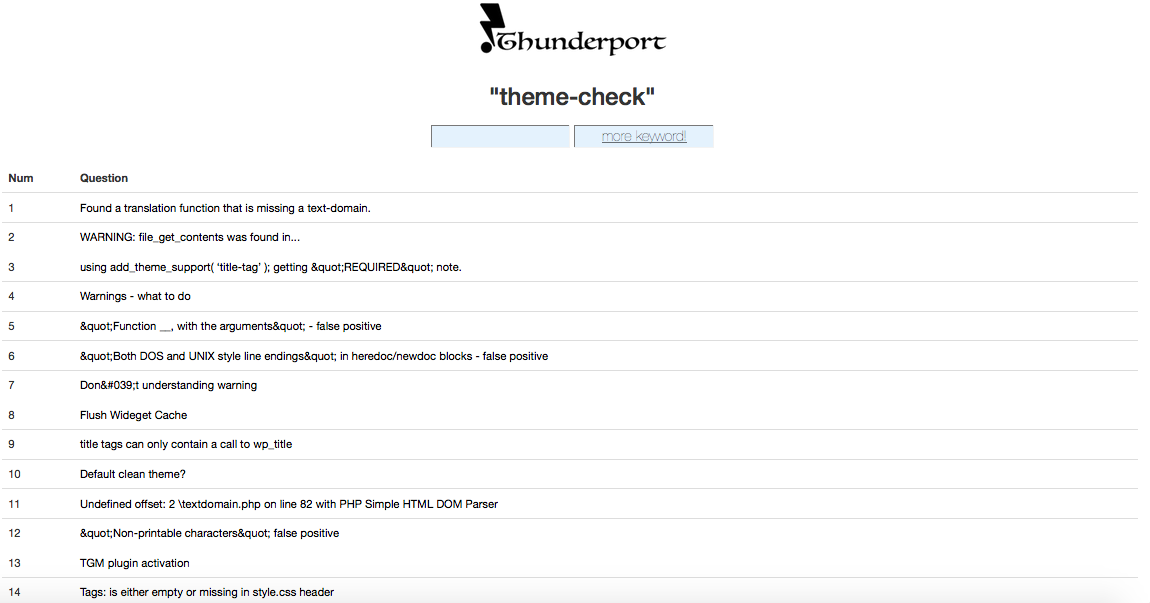This screenshot has width=1150, height=603.
Task: Click the "theme-check" page heading
Action: [572, 96]
